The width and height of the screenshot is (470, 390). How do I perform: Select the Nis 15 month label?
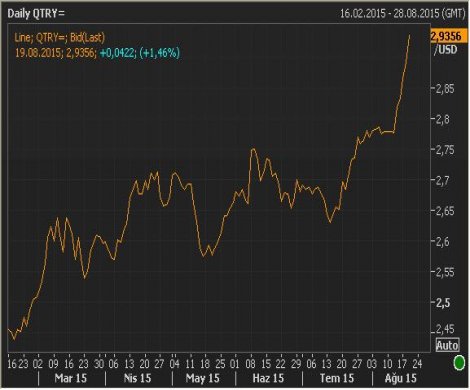click(137, 378)
